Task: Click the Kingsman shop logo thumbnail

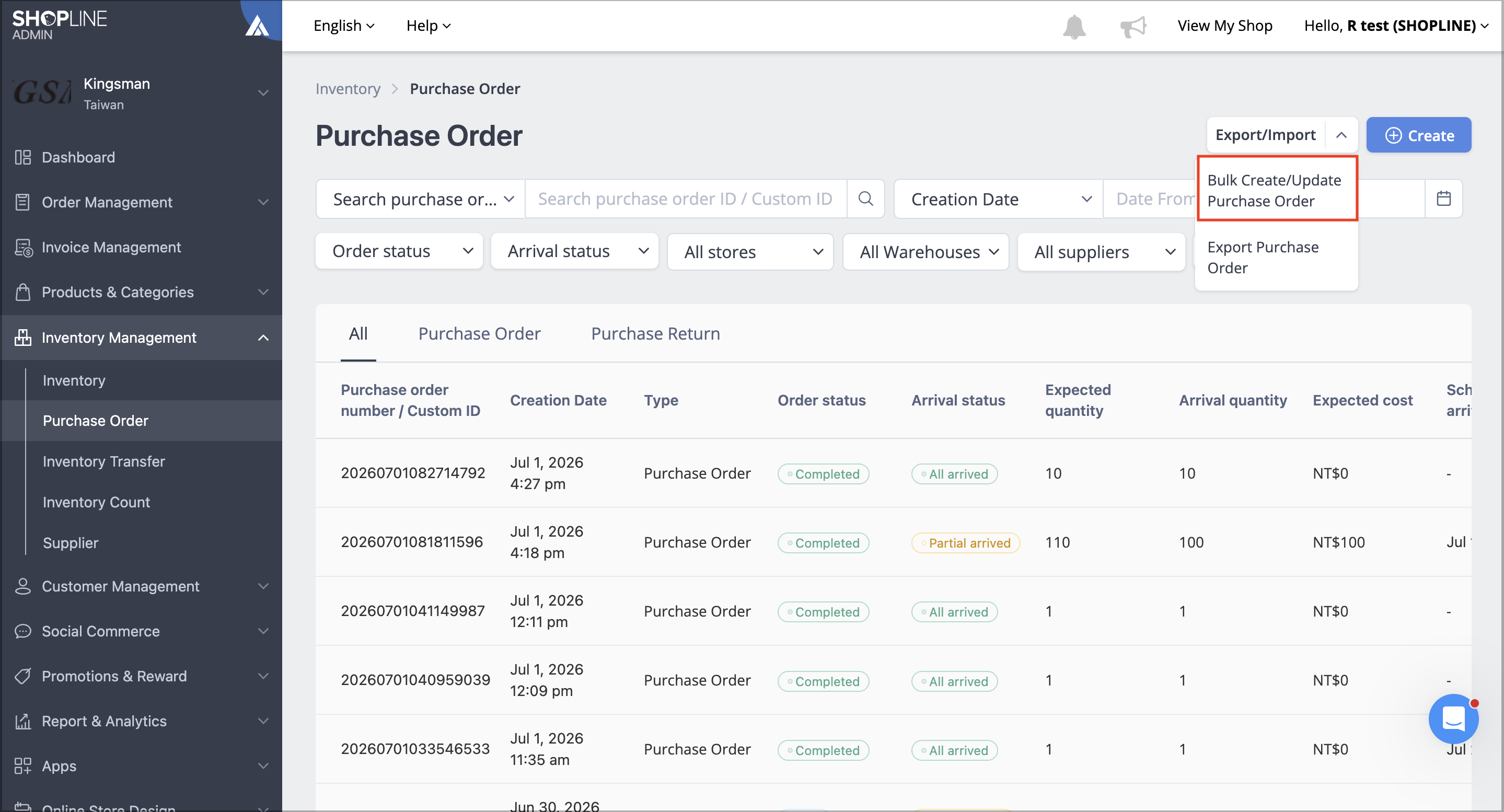Action: pyautogui.click(x=43, y=93)
